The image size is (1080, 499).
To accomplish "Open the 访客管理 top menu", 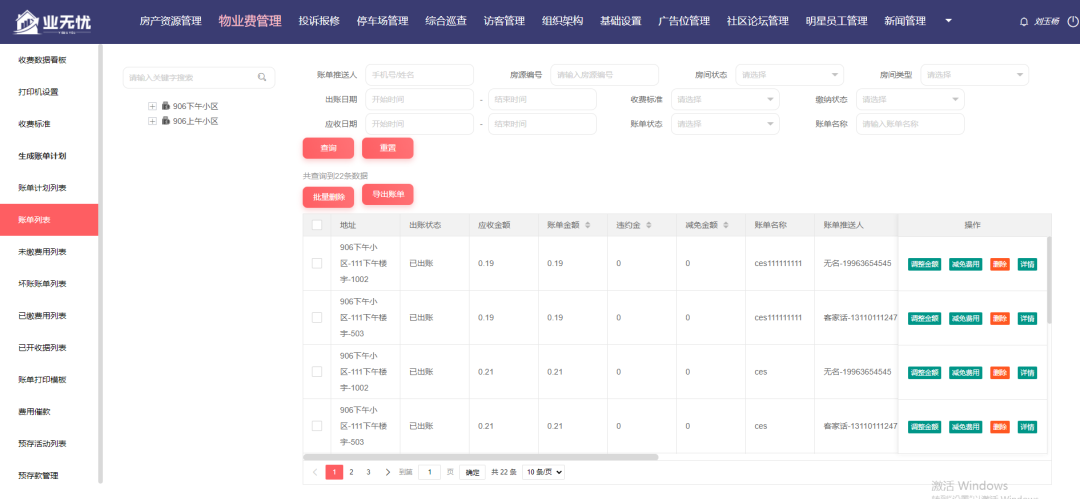I will point(504,21).
